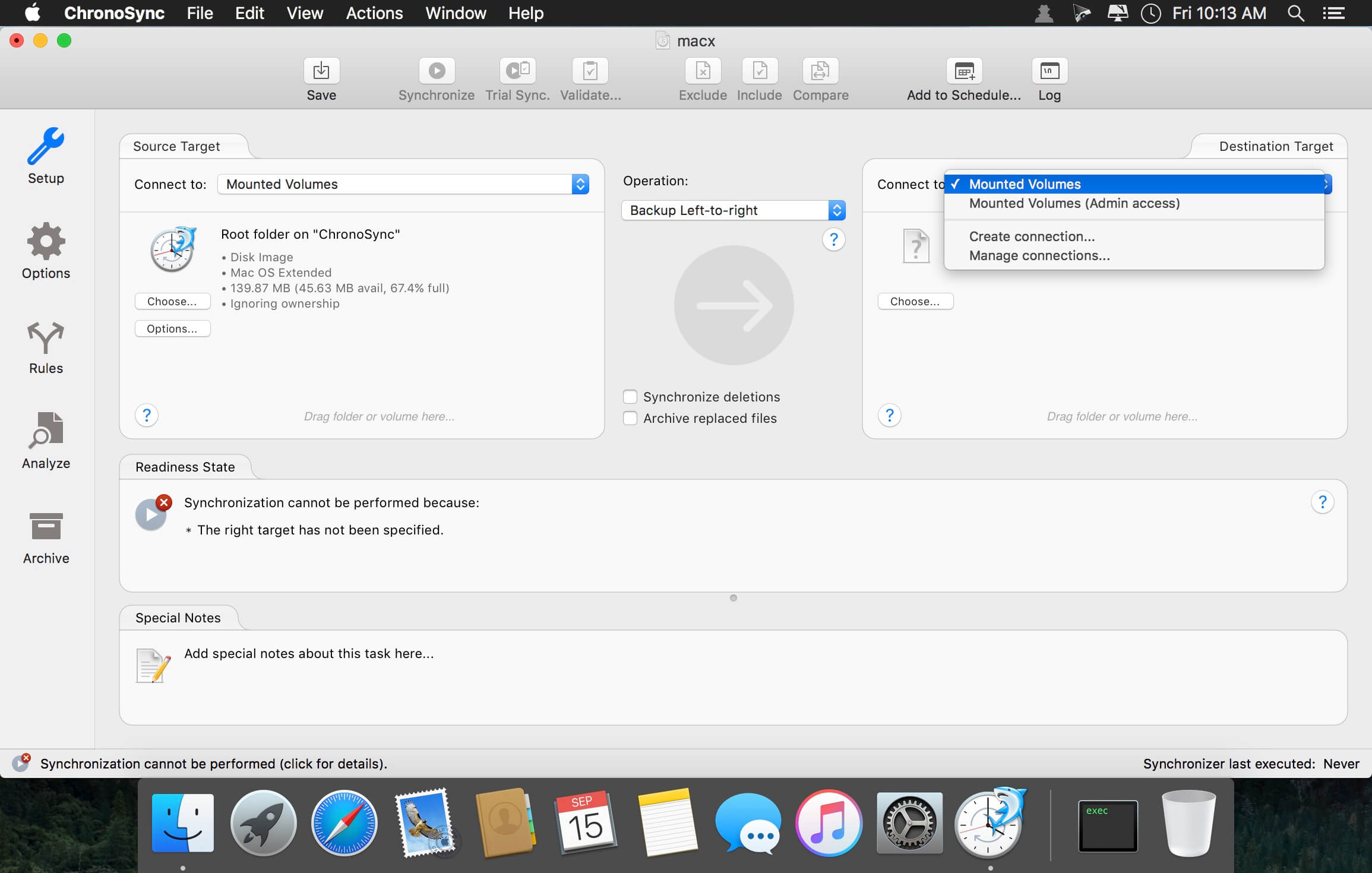Open source Connect to dropdown
Image resolution: width=1372 pixels, height=873 pixels.
403,184
